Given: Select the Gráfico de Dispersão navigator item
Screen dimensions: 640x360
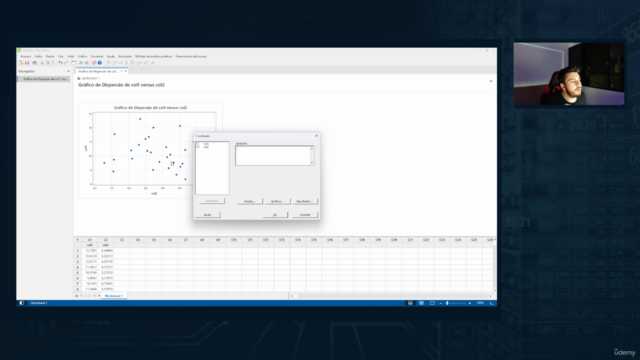Looking at the screenshot, I should pyautogui.click(x=44, y=79).
